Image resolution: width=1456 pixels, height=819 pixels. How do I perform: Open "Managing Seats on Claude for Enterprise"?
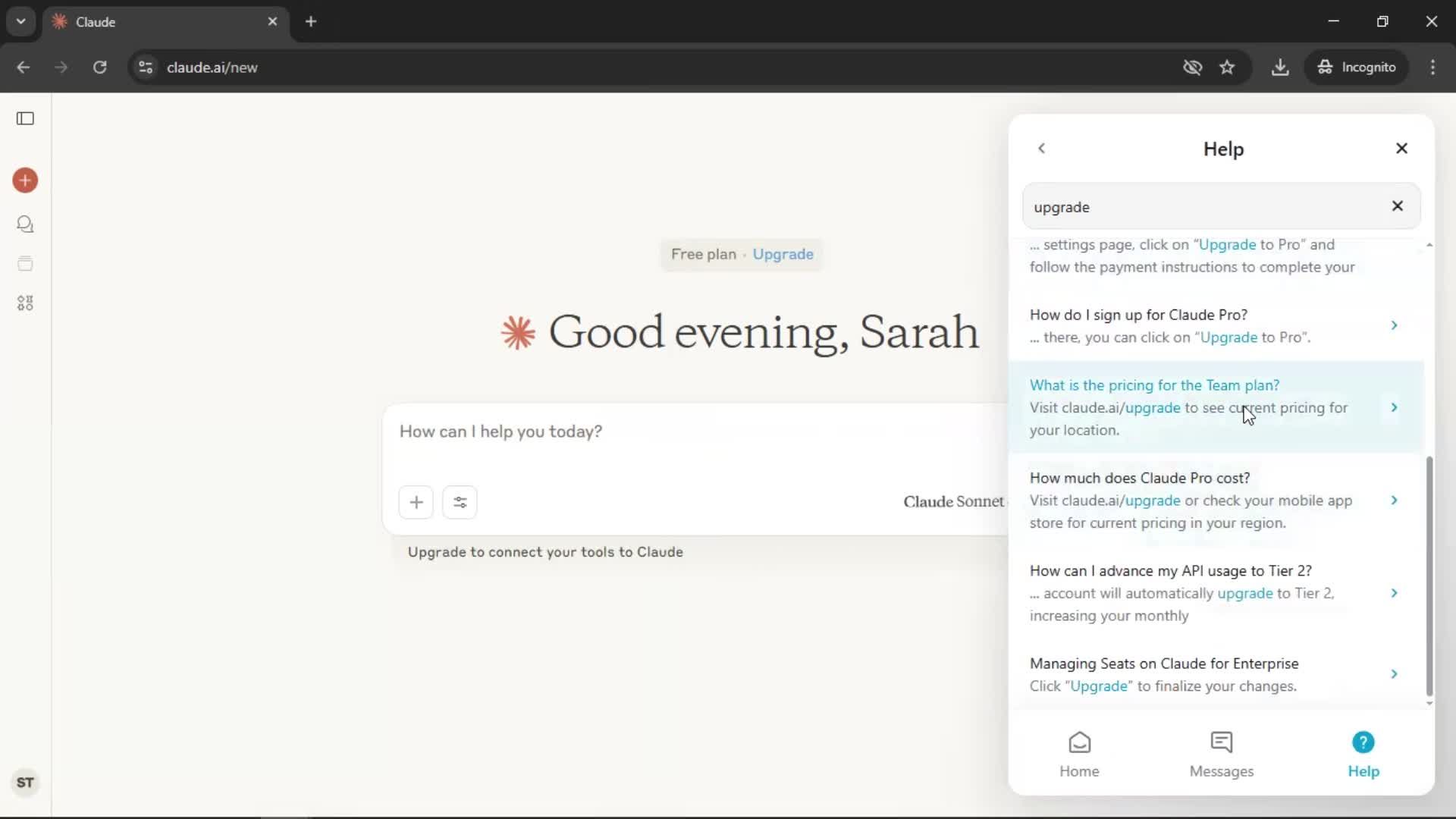click(x=1216, y=674)
